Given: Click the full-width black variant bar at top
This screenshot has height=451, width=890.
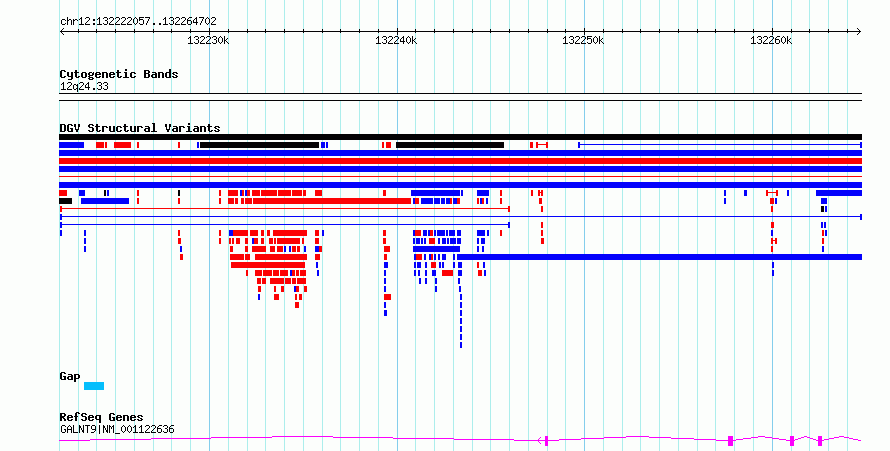Looking at the screenshot, I should point(460,137).
